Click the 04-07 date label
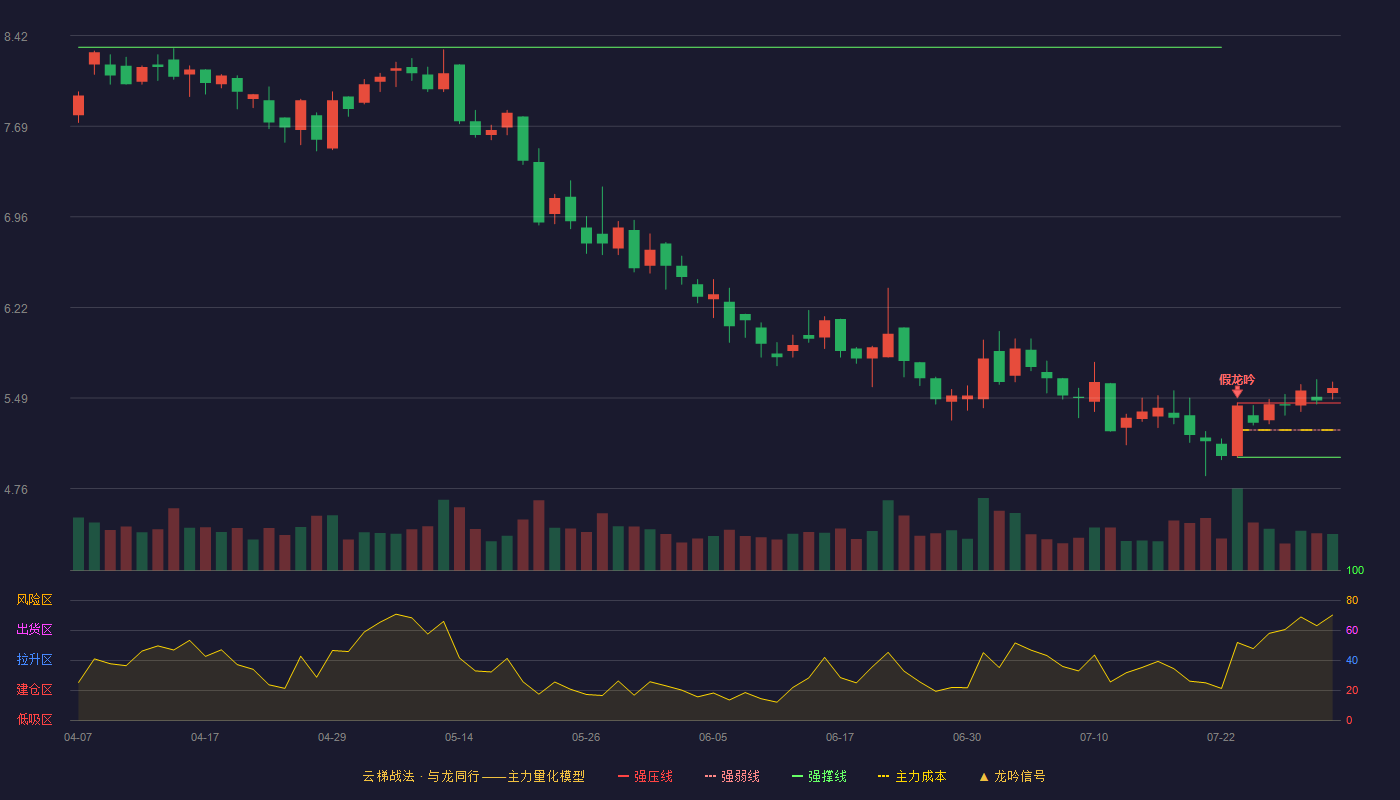Screen dimensions: 1400x800 tap(78, 737)
